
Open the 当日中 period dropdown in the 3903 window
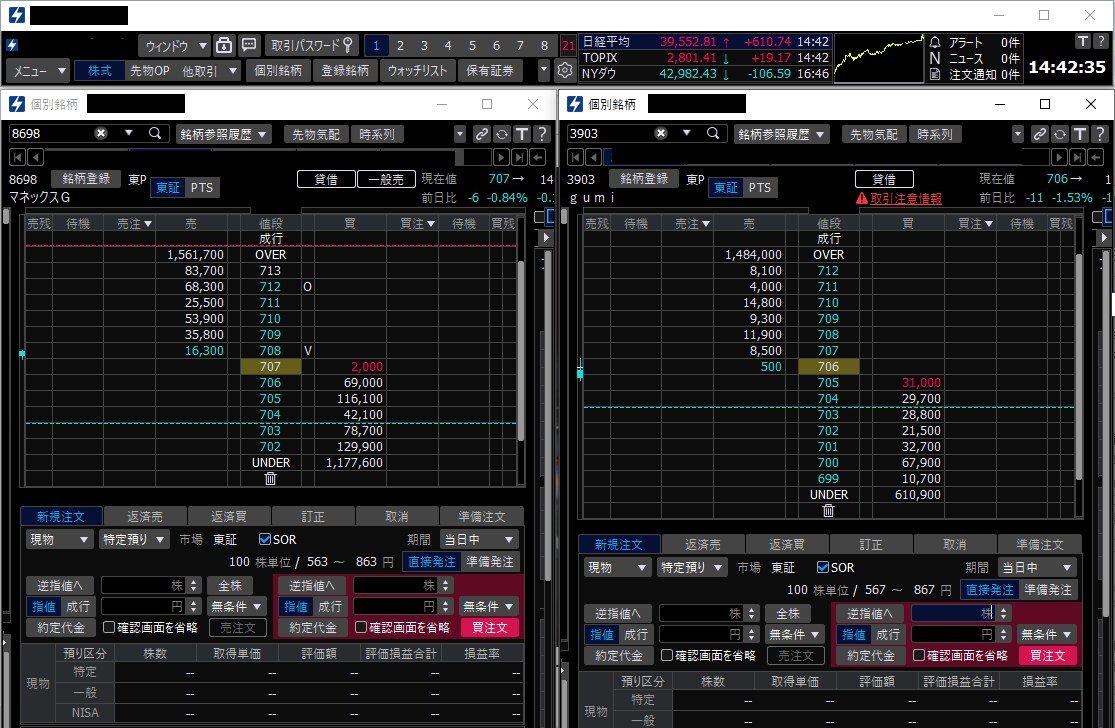pos(1037,567)
